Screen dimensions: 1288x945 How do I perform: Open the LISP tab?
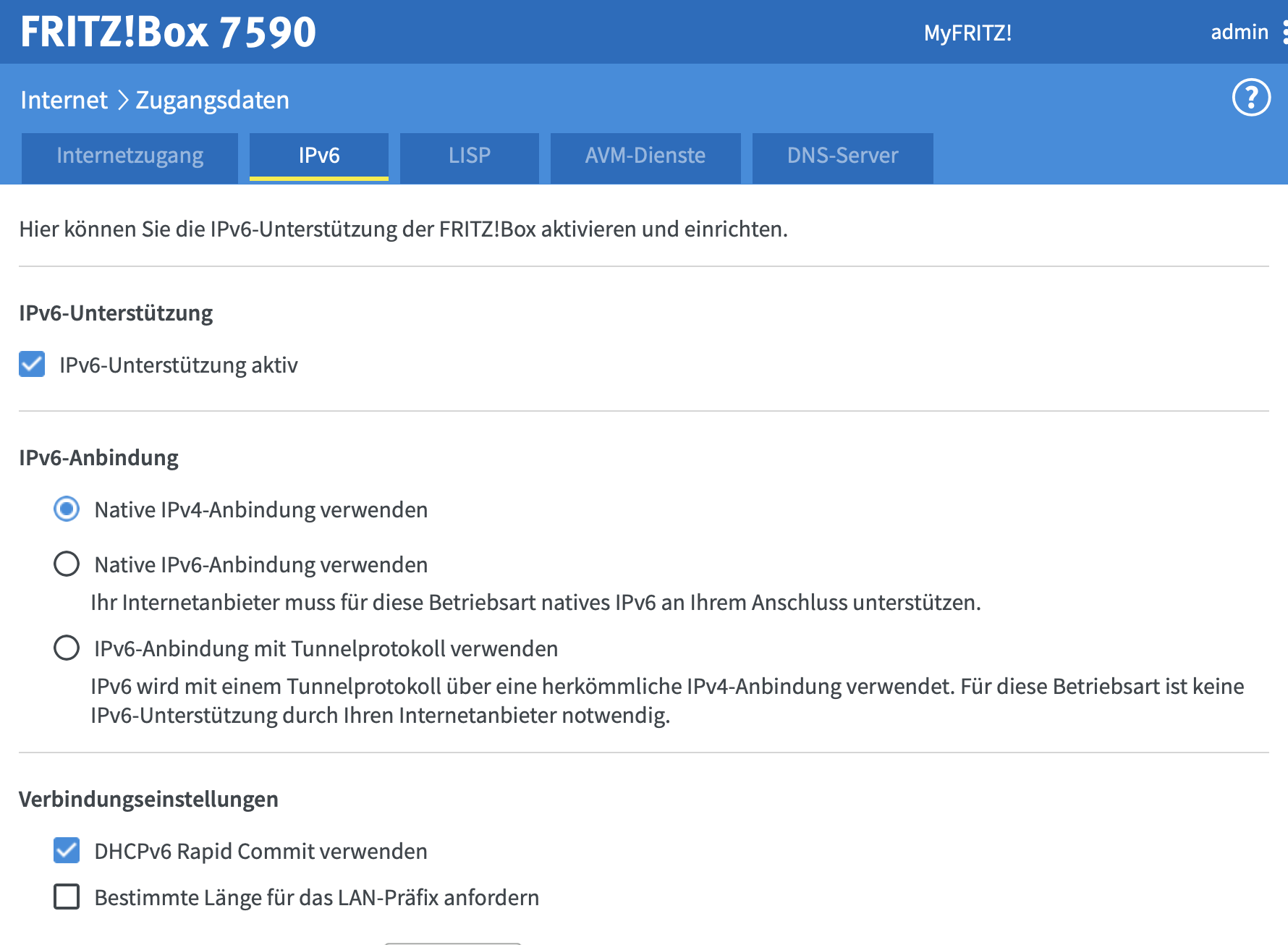(x=469, y=156)
